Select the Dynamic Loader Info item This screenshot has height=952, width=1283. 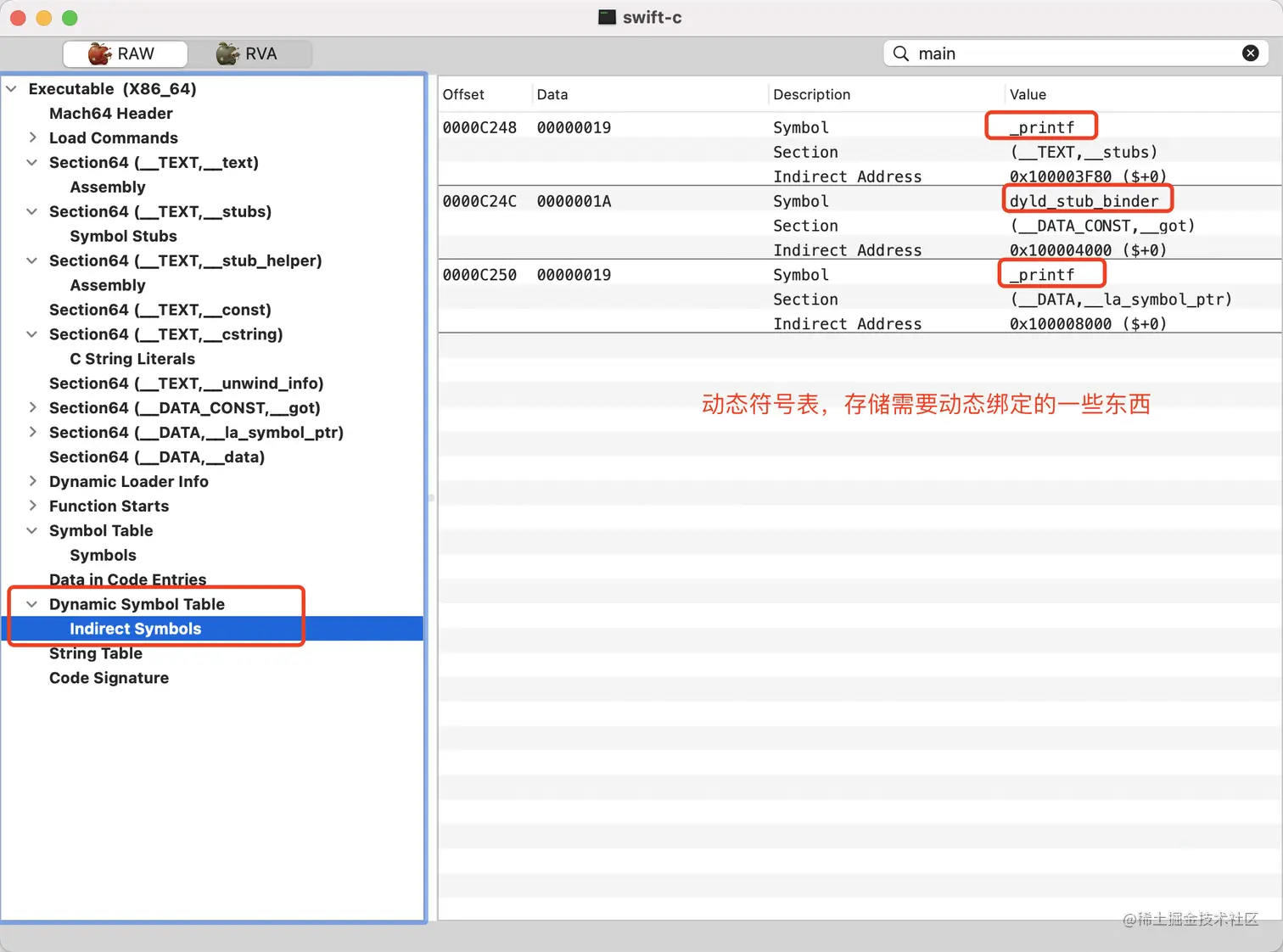coord(129,482)
